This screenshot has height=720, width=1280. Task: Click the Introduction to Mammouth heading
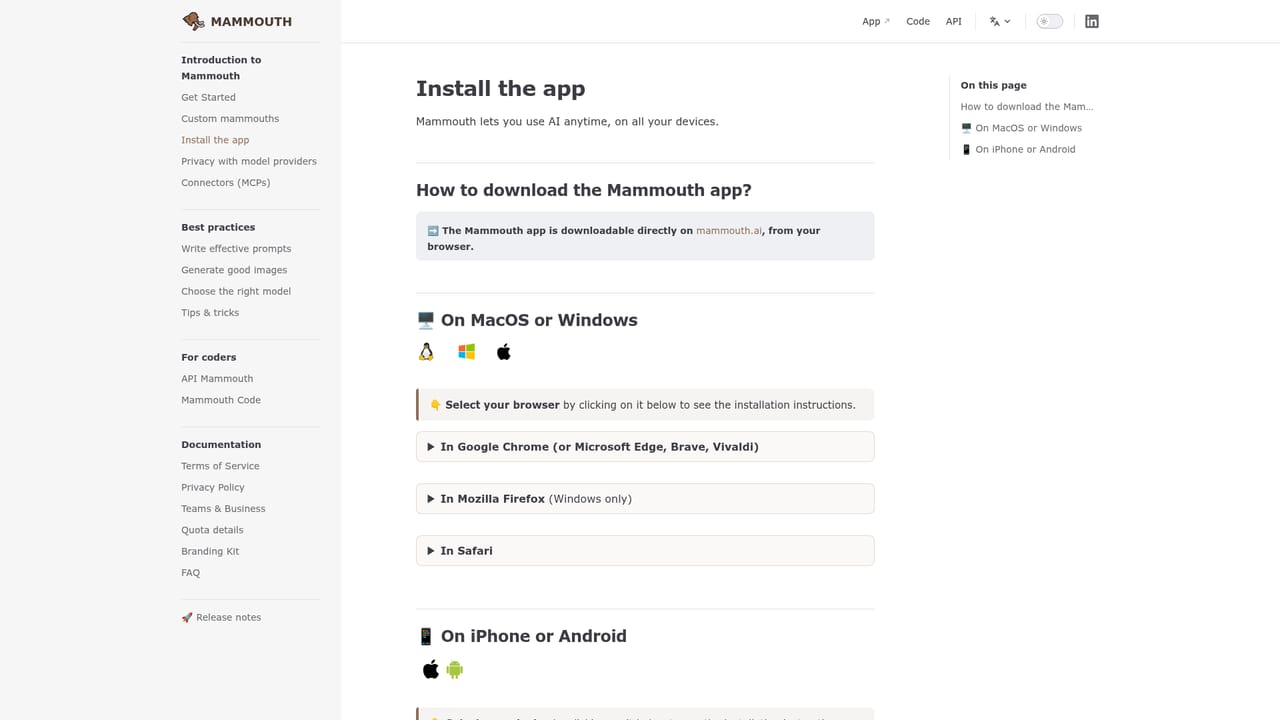221,67
